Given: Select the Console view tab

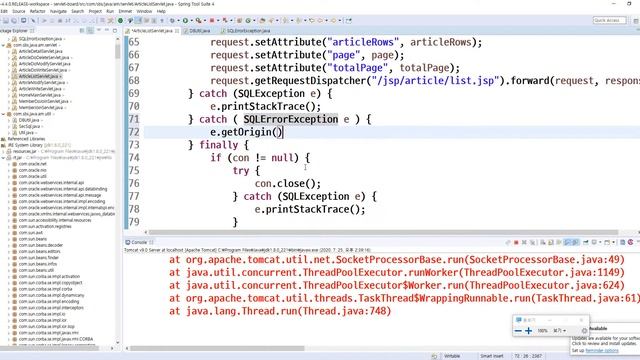Looking at the screenshot, I should tap(139, 242).
